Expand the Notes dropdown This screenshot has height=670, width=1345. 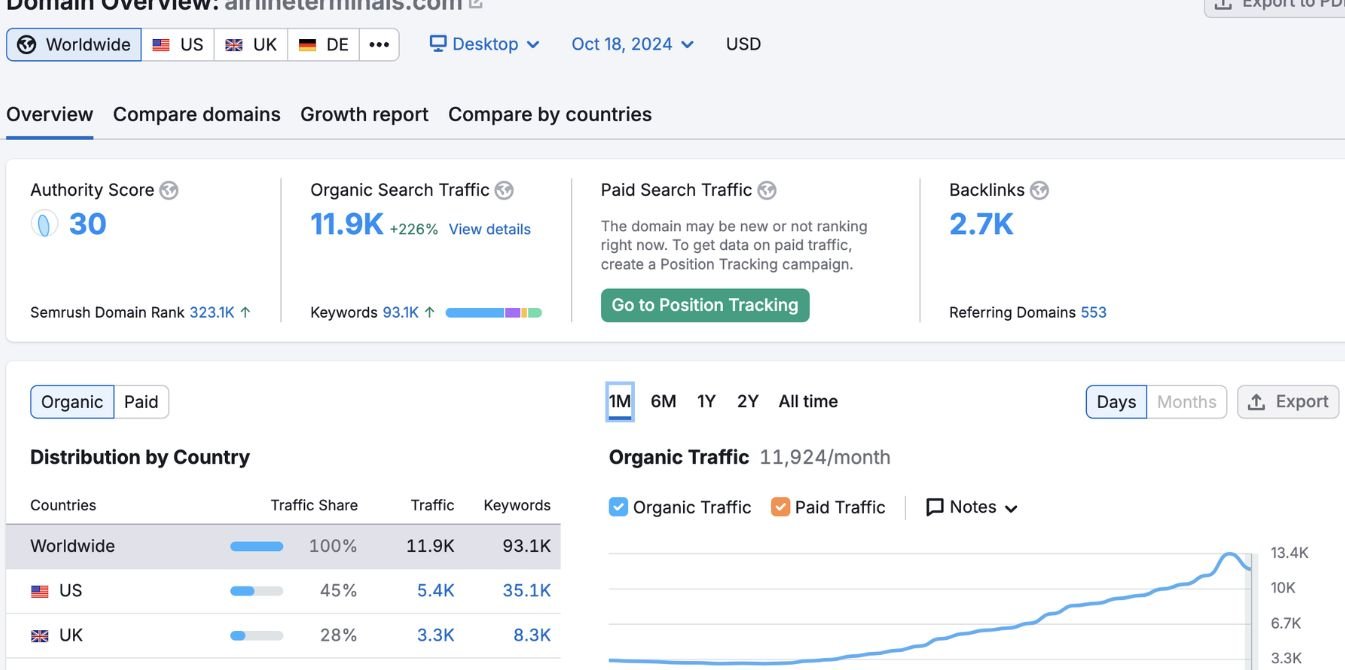(x=972, y=507)
